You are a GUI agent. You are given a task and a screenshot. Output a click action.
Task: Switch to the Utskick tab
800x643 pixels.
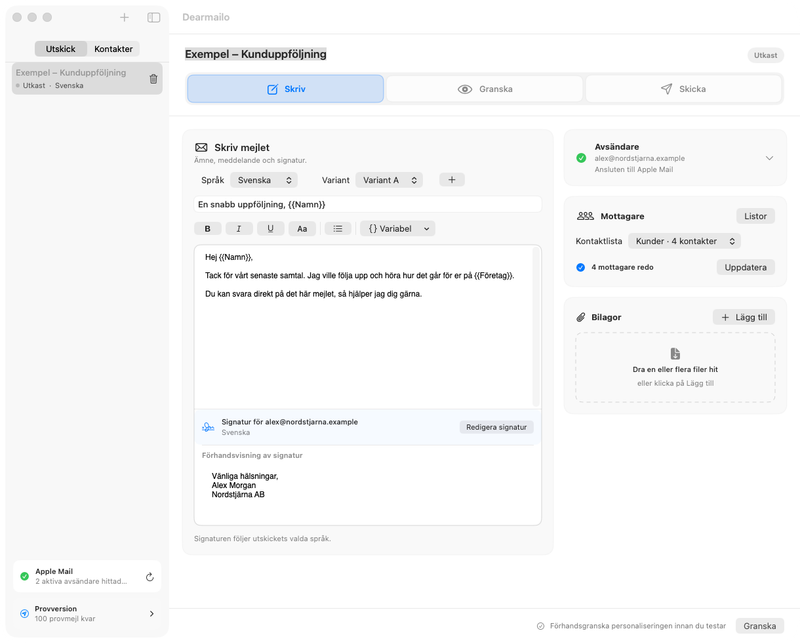[61, 49]
